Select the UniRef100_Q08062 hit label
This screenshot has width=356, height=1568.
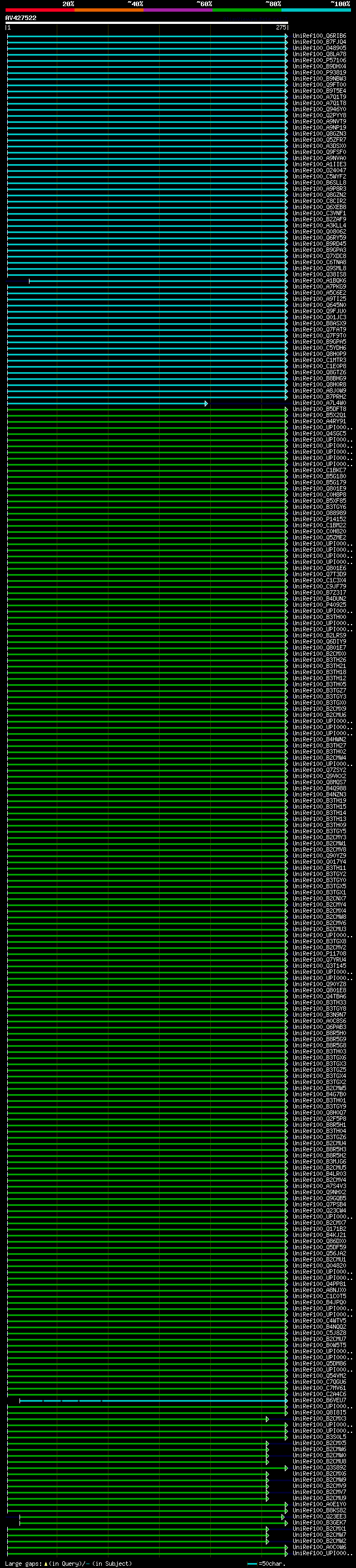point(319,232)
